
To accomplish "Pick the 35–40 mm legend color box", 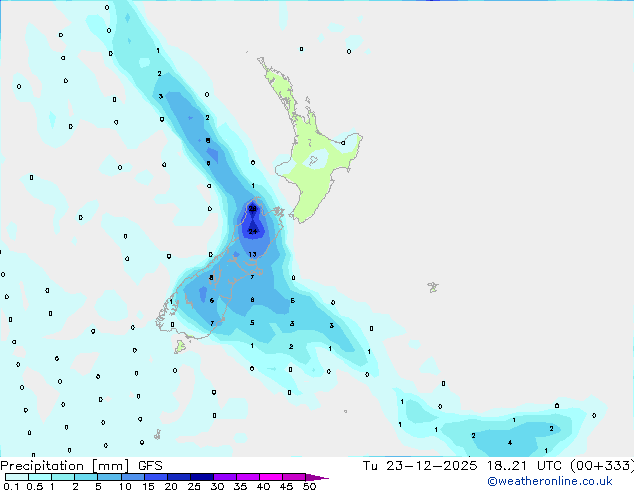I will click(248, 477).
